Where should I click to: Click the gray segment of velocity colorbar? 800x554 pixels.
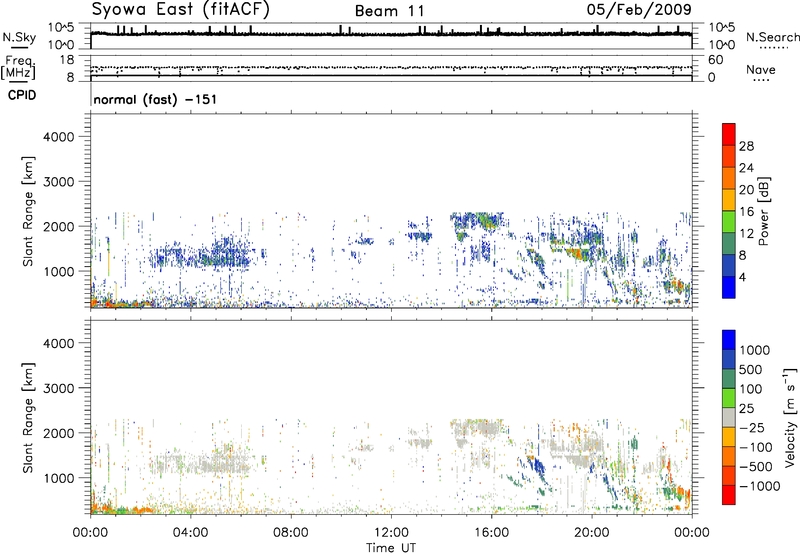[x=729, y=417]
